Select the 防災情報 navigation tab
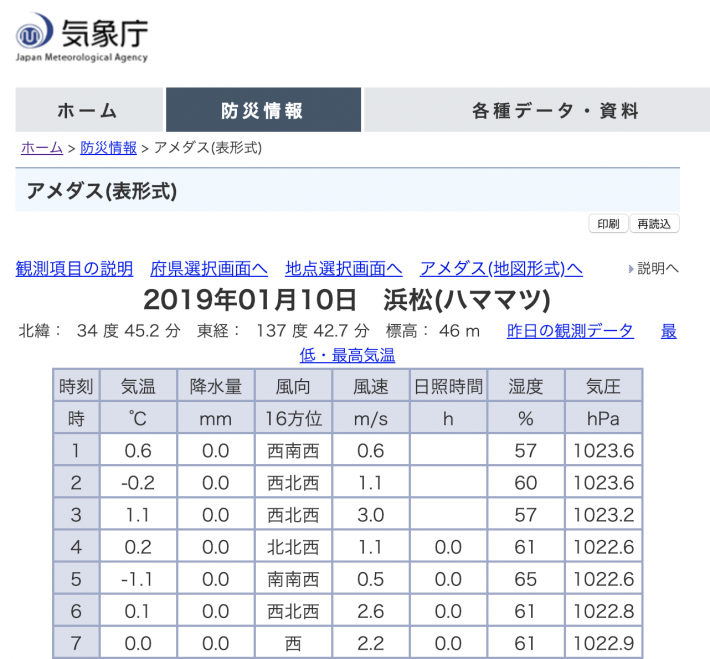This screenshot has width=710, height=659. coord(263,111)
